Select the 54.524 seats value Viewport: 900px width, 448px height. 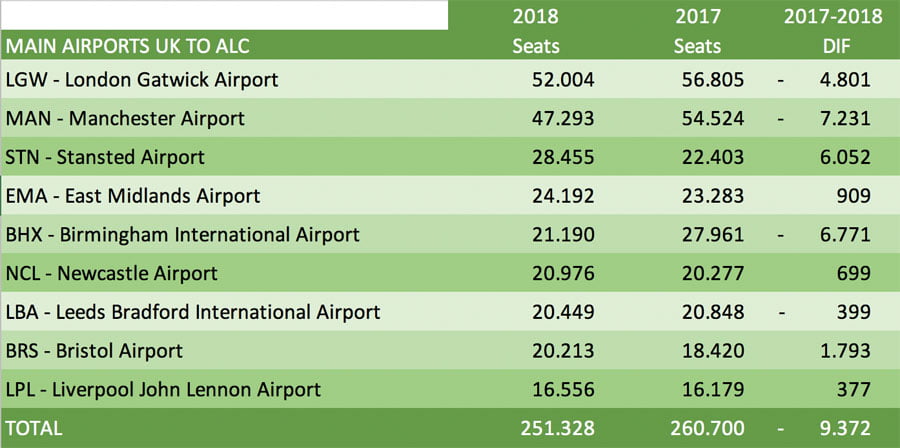(x=710, y=118)
